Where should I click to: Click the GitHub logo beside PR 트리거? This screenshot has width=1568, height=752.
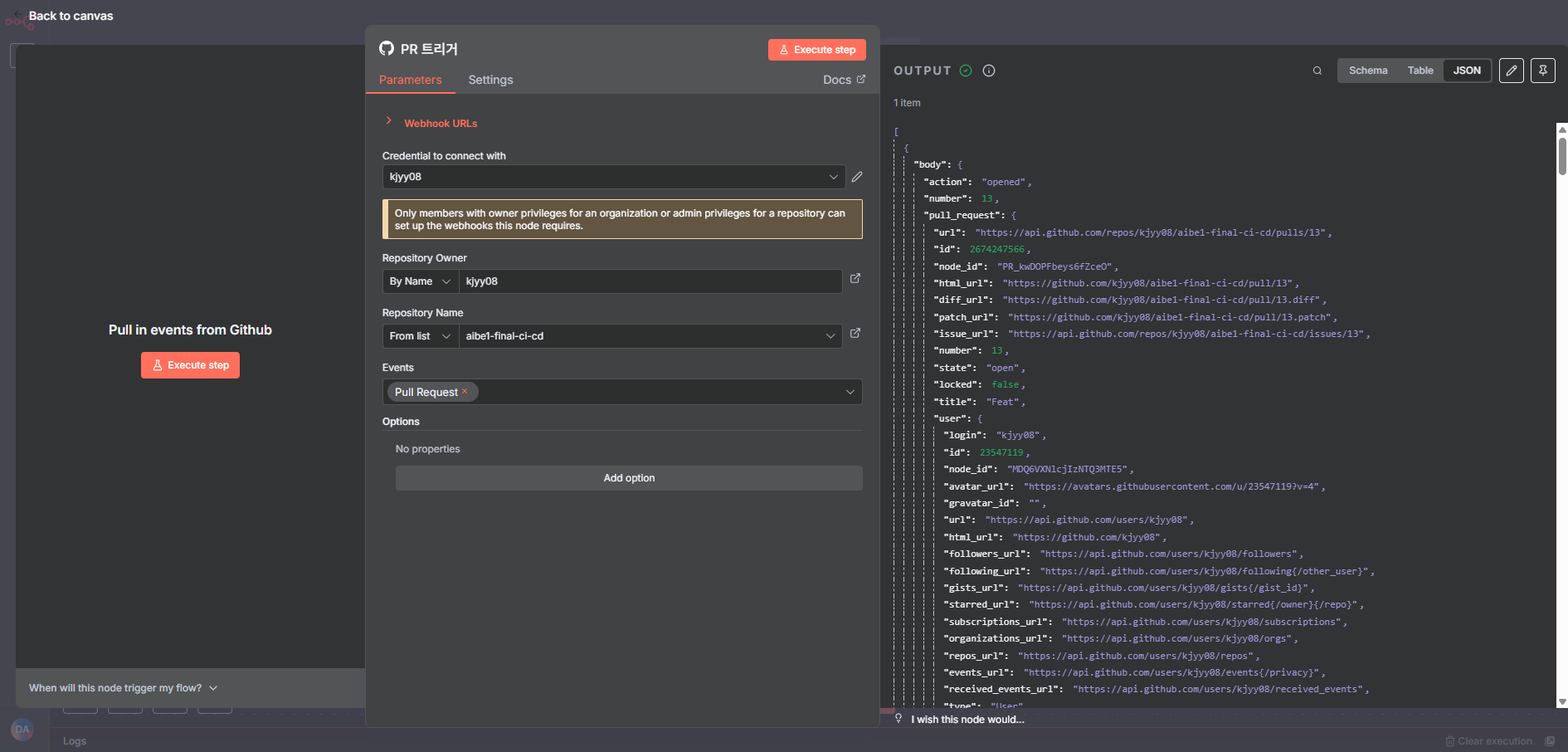coord(387,48)
